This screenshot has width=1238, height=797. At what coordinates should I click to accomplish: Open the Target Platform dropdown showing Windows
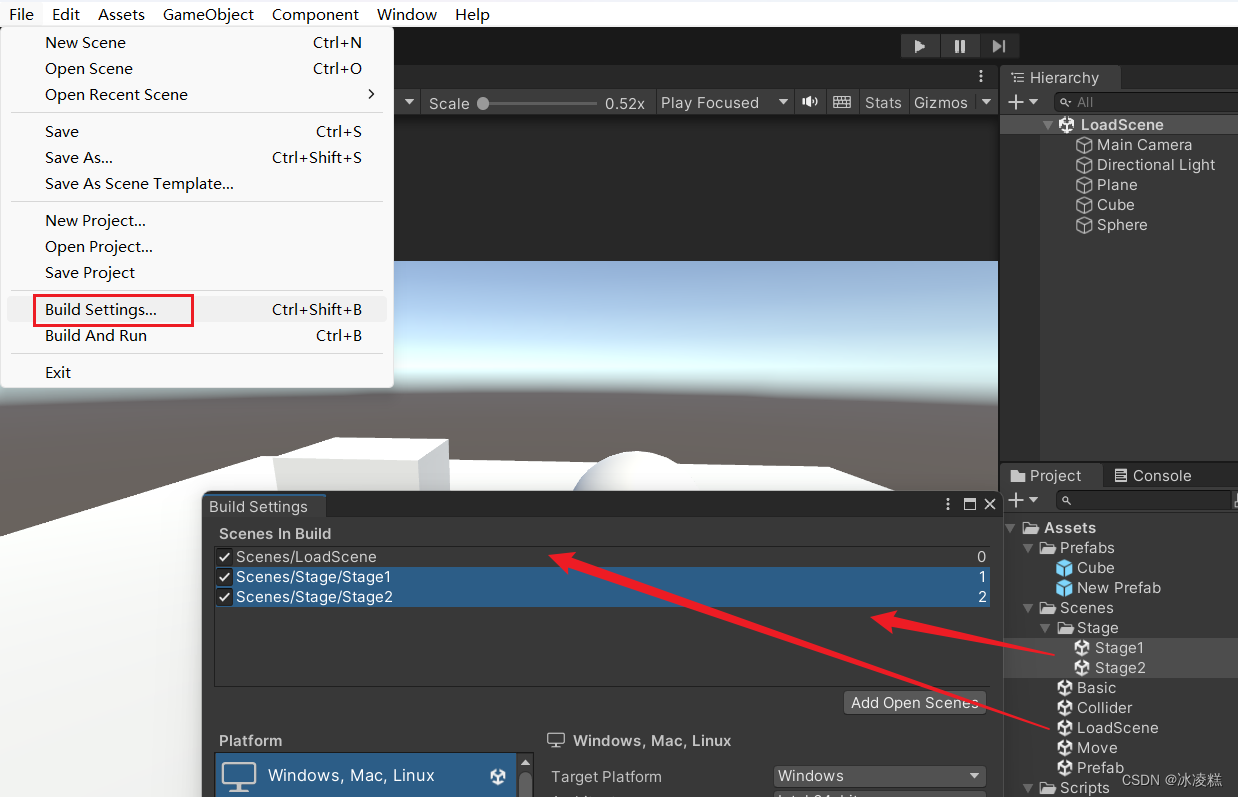[878, 775]
